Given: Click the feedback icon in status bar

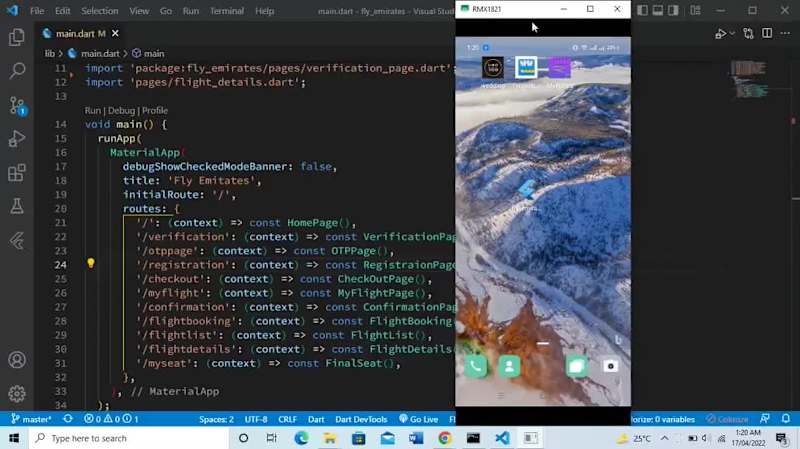Looking at the screenshot, I should (765, 419).
